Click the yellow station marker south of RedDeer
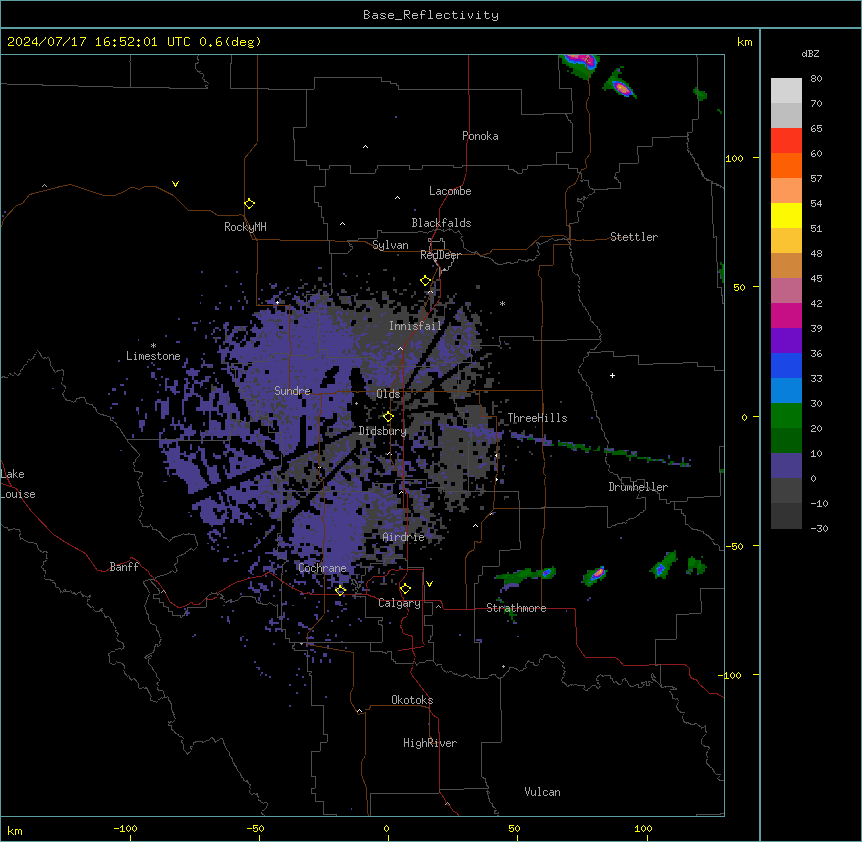The image size is (862, 842). pos(425,281)
